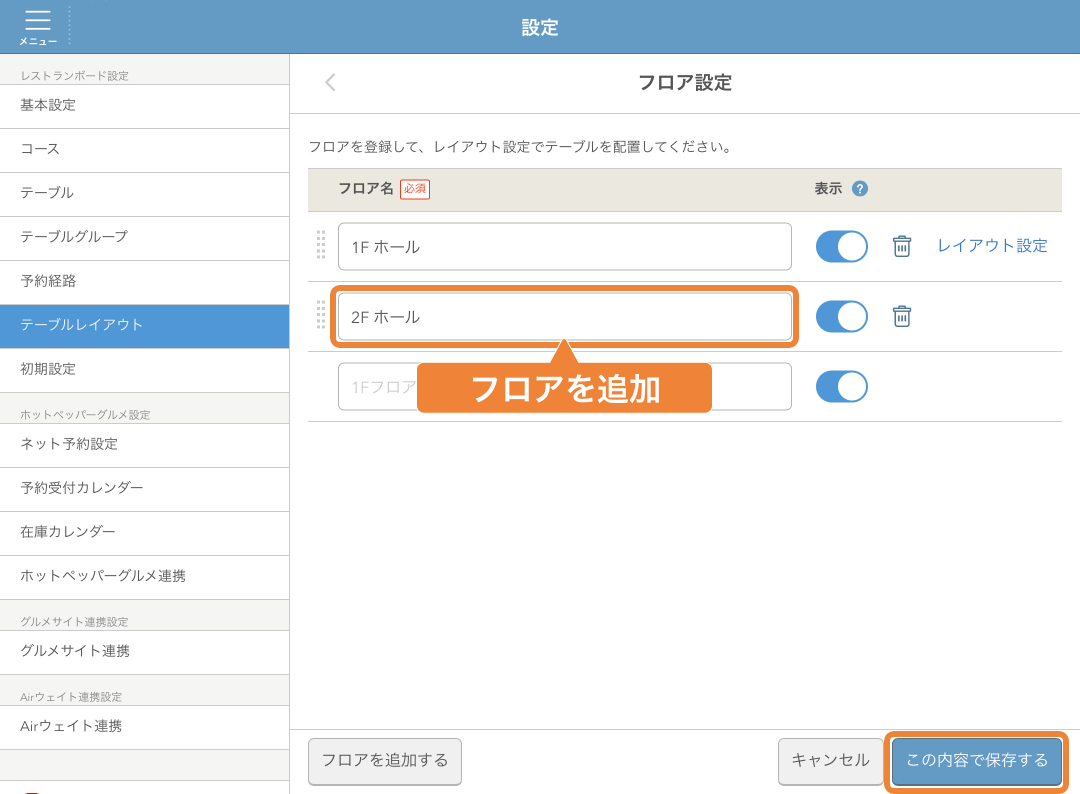Click the floor registration instruction text

pos(520,147)
